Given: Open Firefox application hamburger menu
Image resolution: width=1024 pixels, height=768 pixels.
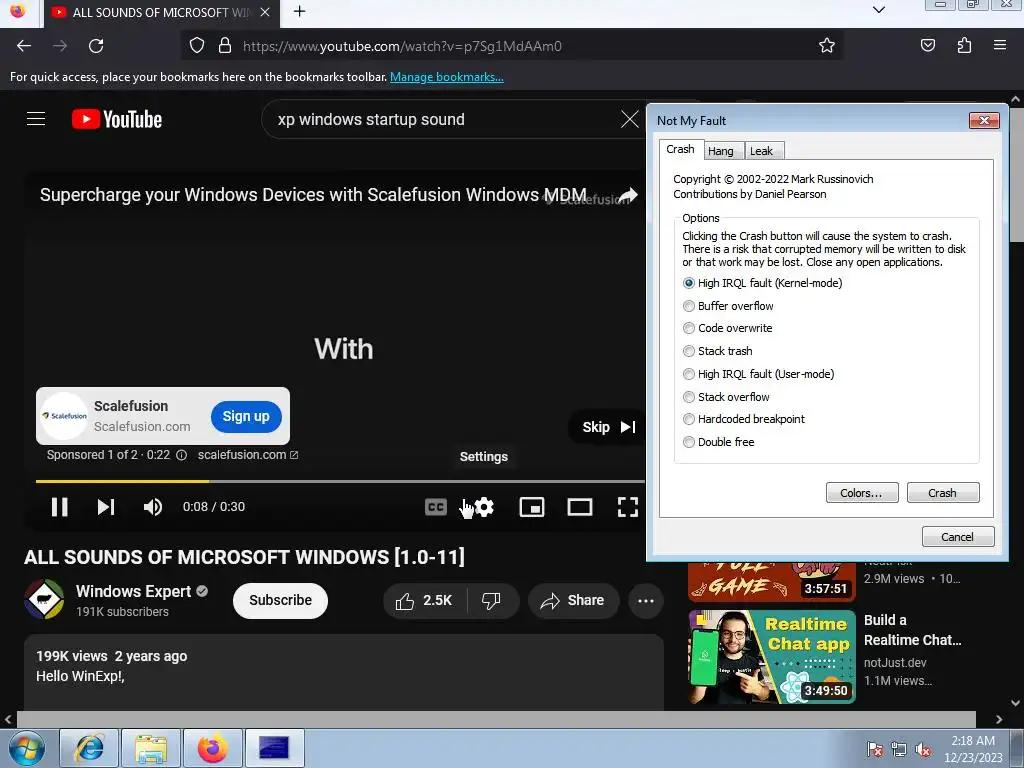Looking at the screenshot, I should pos(1000,46).
